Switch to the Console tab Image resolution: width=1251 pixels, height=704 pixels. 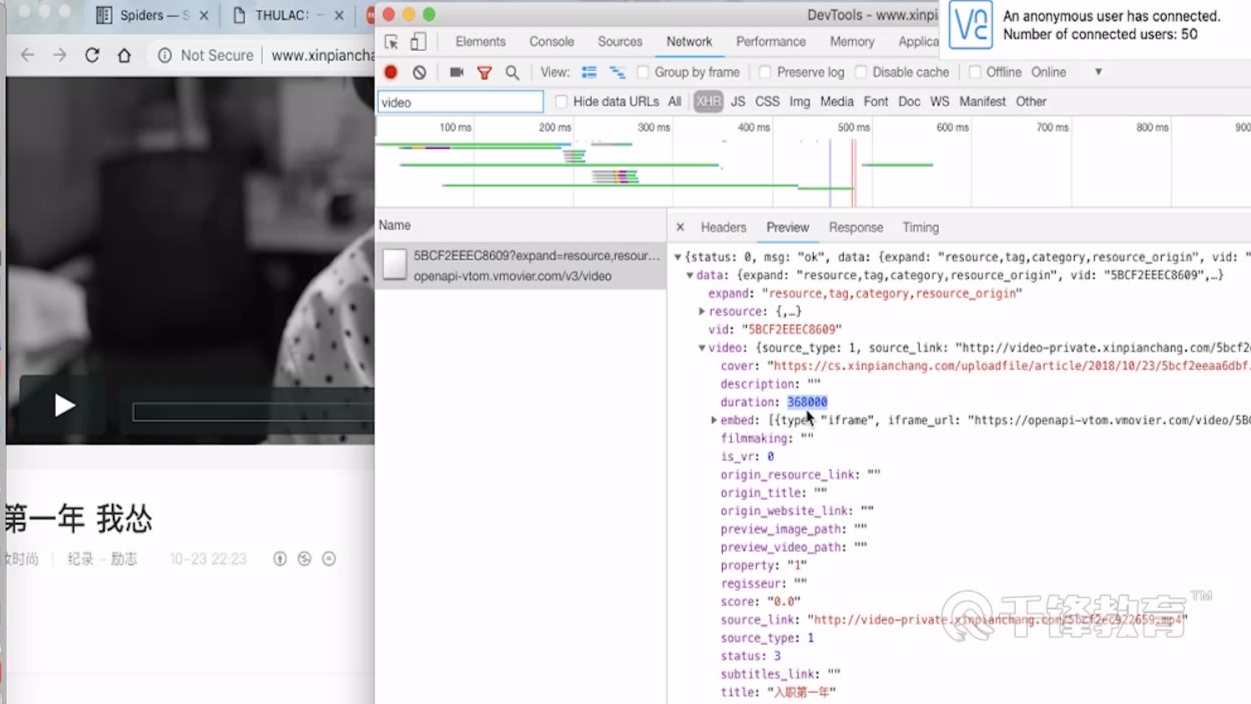(x=551, y=42)
